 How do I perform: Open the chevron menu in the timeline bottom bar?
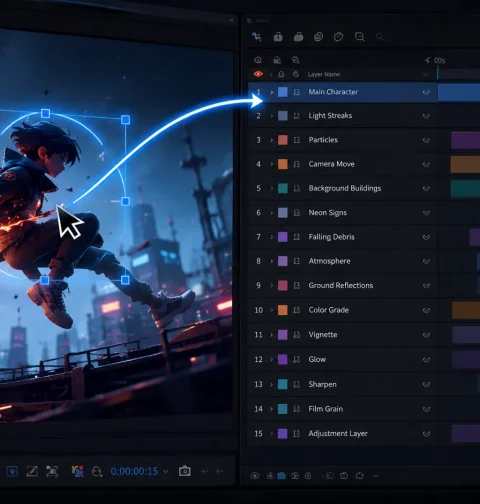(376, 476)
